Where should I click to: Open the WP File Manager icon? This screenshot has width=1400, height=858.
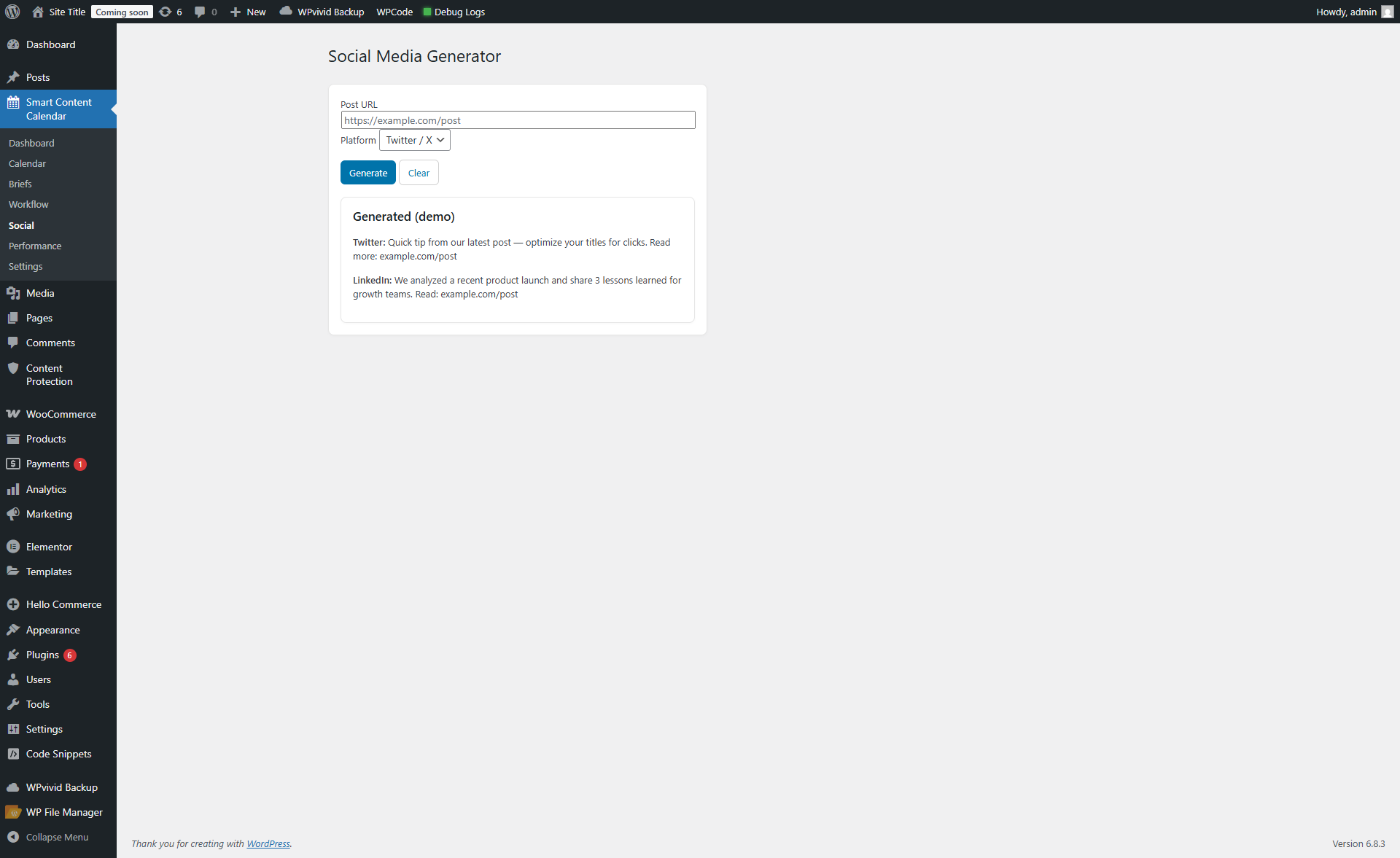[x=13, y=812]
